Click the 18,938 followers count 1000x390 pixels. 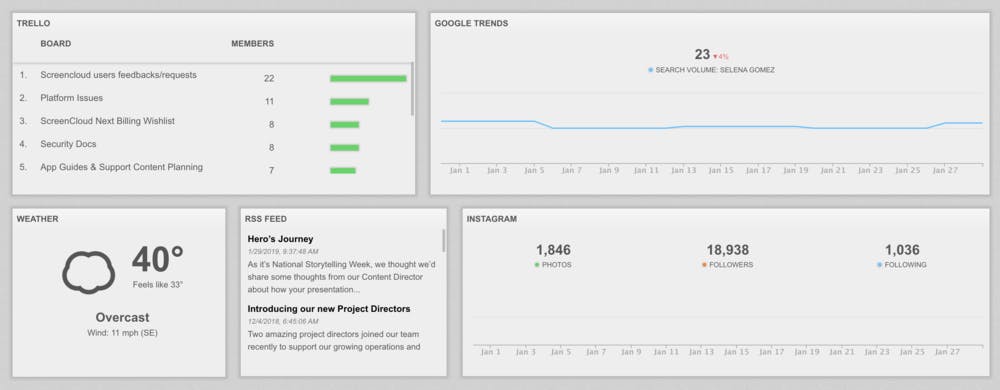[728, 250]
